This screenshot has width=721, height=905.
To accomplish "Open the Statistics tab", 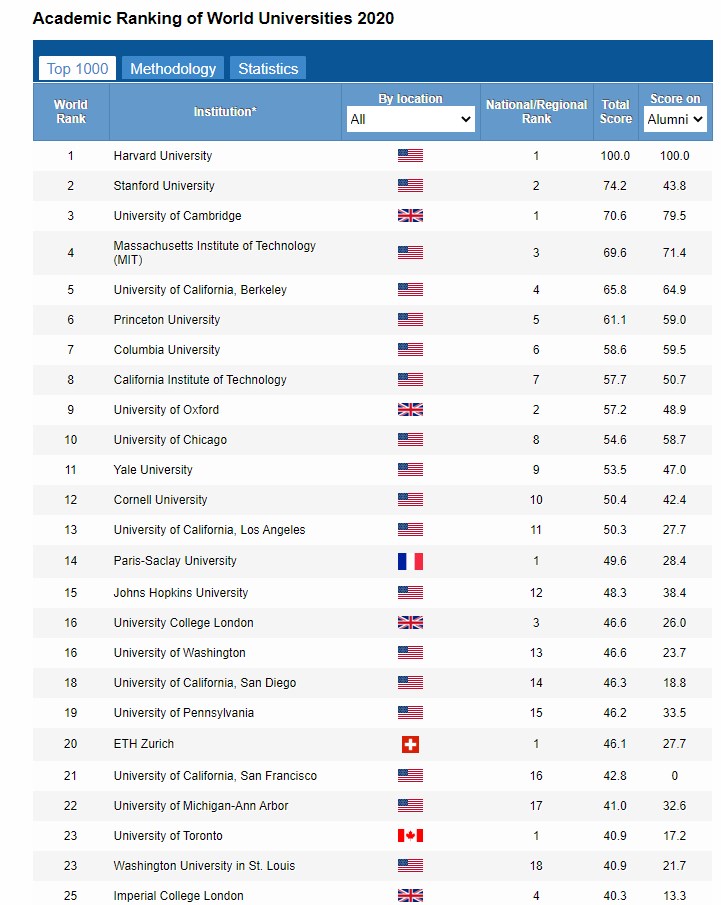I will (268, 69).
